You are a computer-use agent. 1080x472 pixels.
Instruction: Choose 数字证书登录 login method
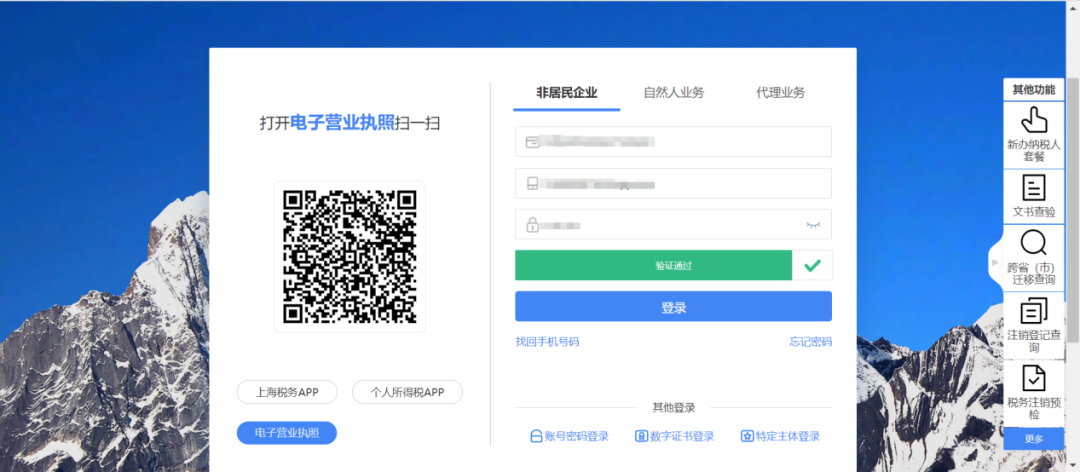tap(674, 436)
